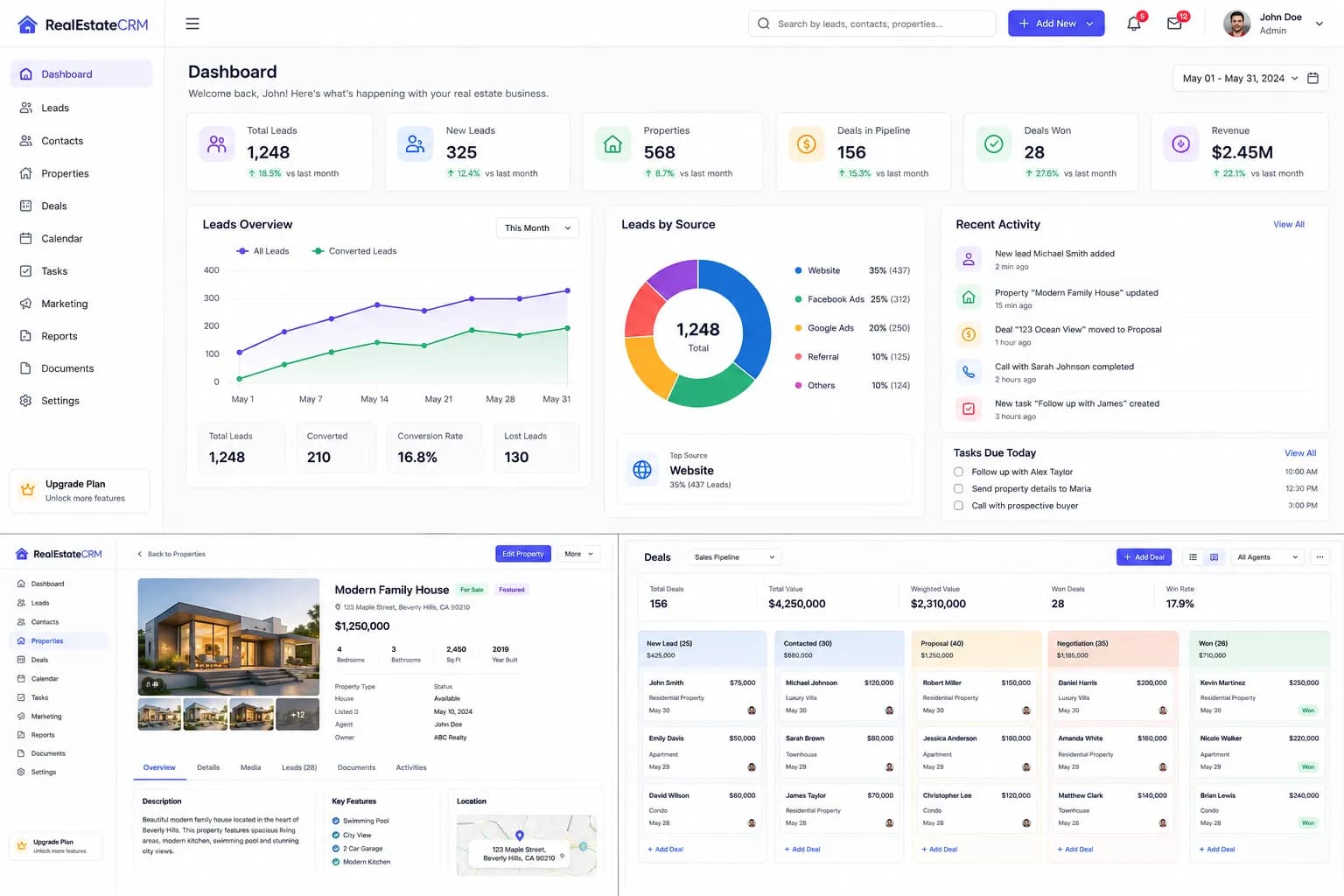The width and height of the screenshot is (1344, 896).
Task: Click the Deals Won checkmark icon on the stat card
Action: coord(994,144)
